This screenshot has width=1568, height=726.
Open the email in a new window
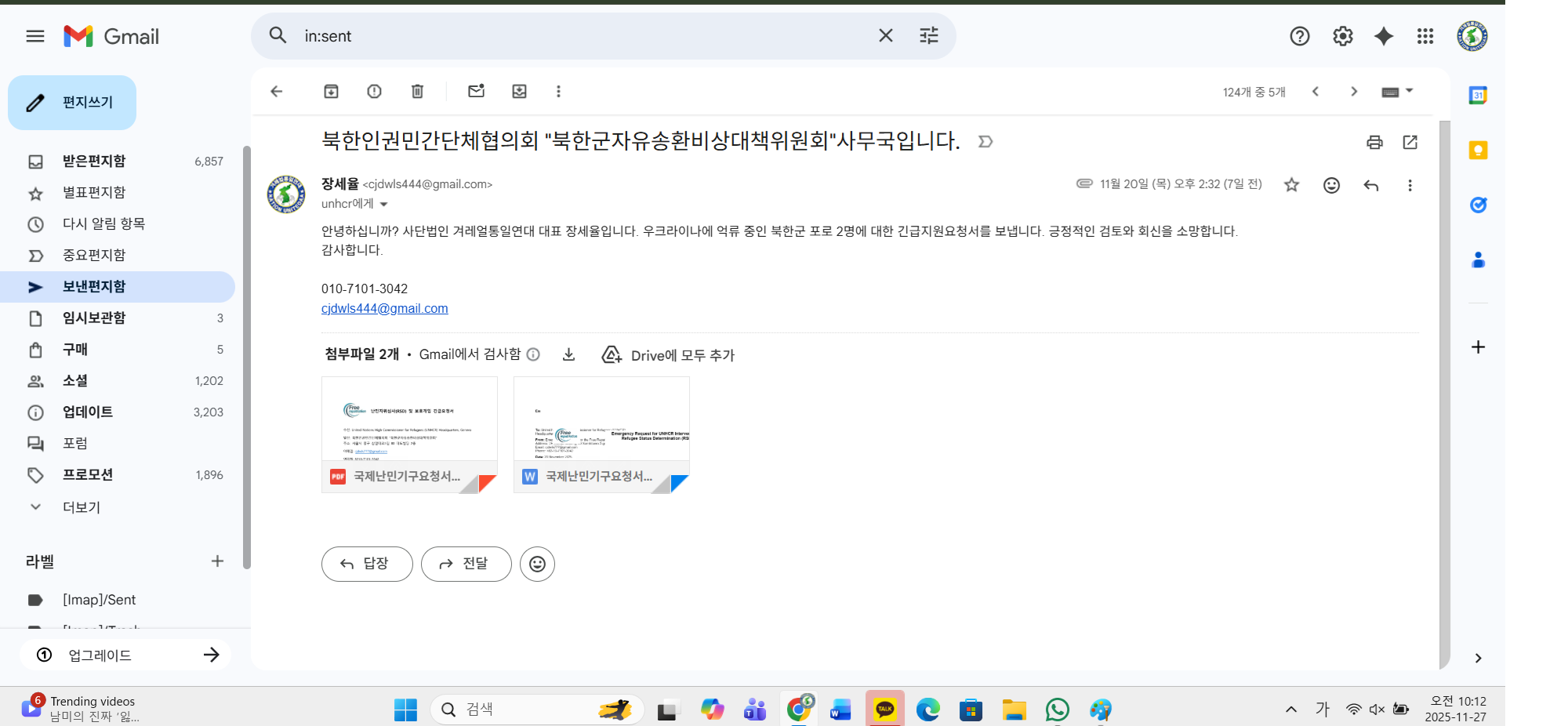[1410, 142]
